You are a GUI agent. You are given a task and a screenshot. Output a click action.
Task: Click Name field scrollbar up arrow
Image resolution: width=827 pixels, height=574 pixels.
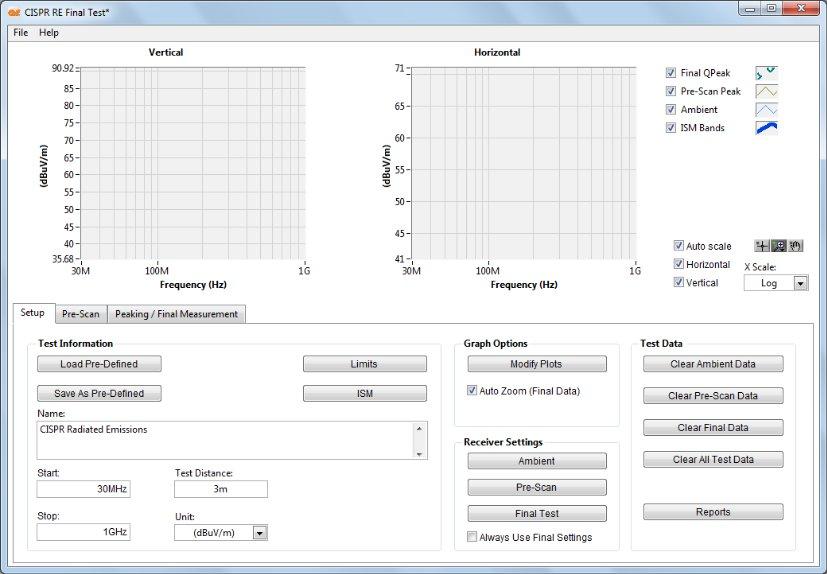pyautogui.click(x=419, y=428)
